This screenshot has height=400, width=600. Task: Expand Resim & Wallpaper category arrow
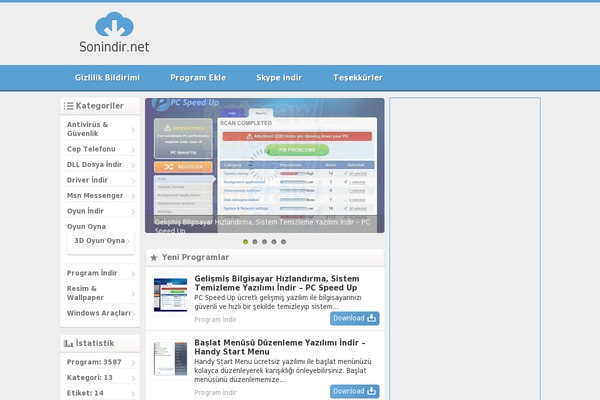133,294
